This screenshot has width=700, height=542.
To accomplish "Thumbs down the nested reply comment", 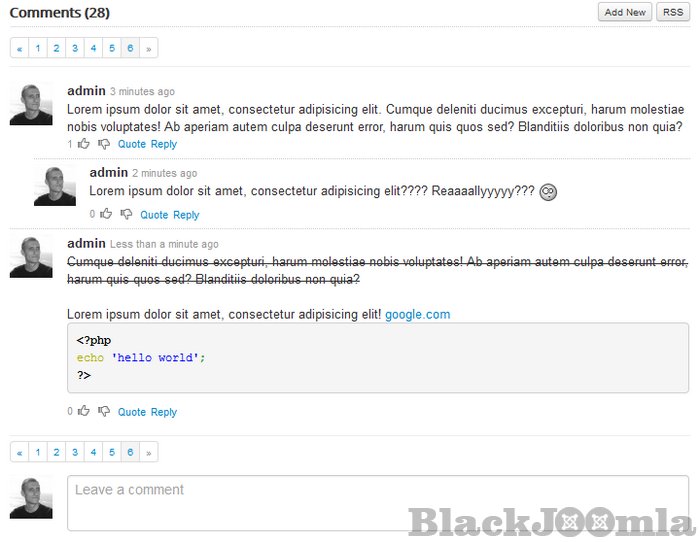I will click(126, 214).
